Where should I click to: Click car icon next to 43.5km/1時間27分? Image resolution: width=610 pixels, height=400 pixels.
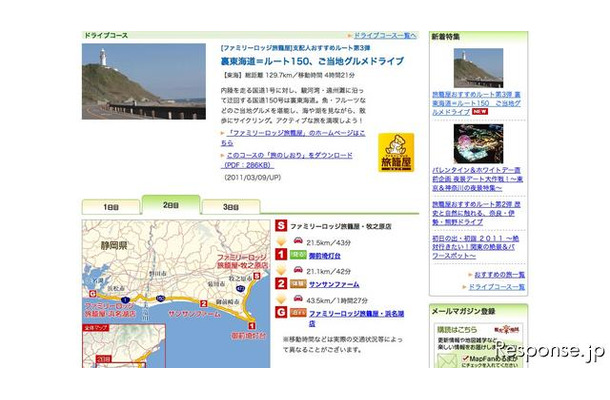[x=298, y=298]
